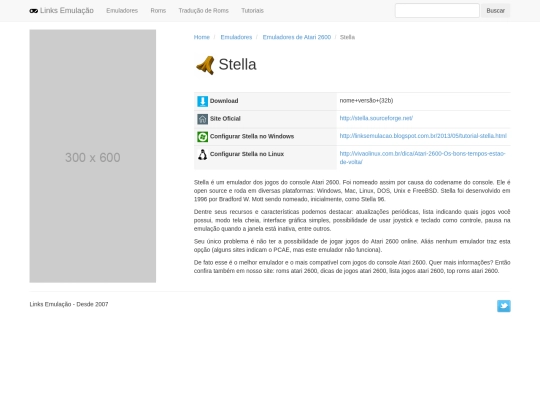Click the 'Download' row label
Image resolution: width=540 pixels, height=405 pixels.
pyautogui.click(x=224, y=101)
